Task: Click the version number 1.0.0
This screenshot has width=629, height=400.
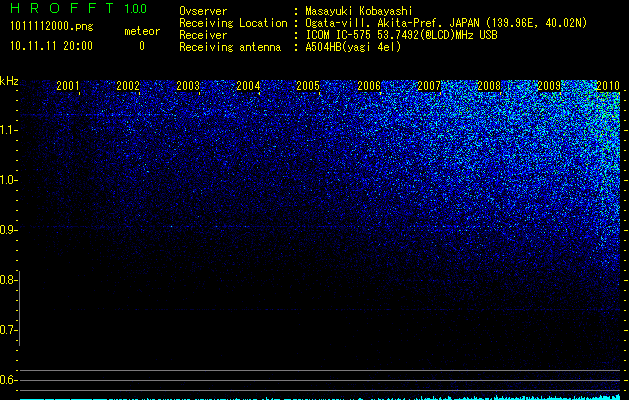Action: (135, 9)
